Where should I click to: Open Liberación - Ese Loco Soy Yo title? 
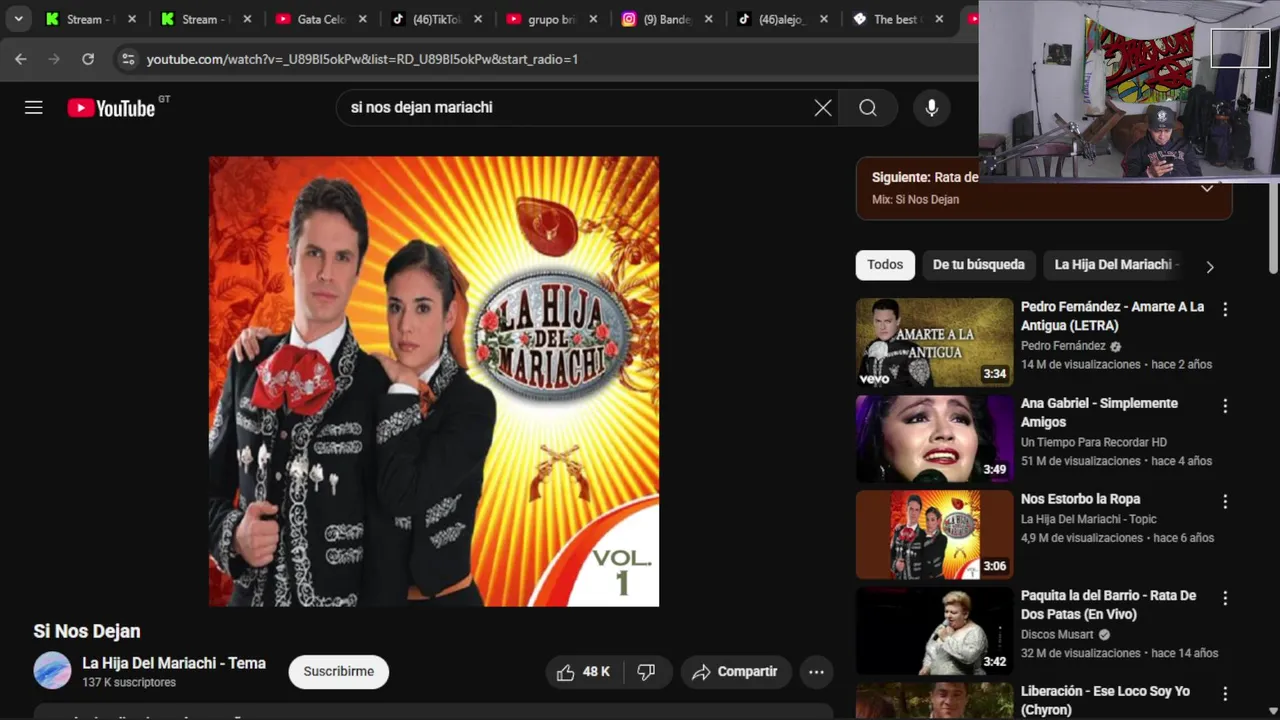click(1105, 700)
